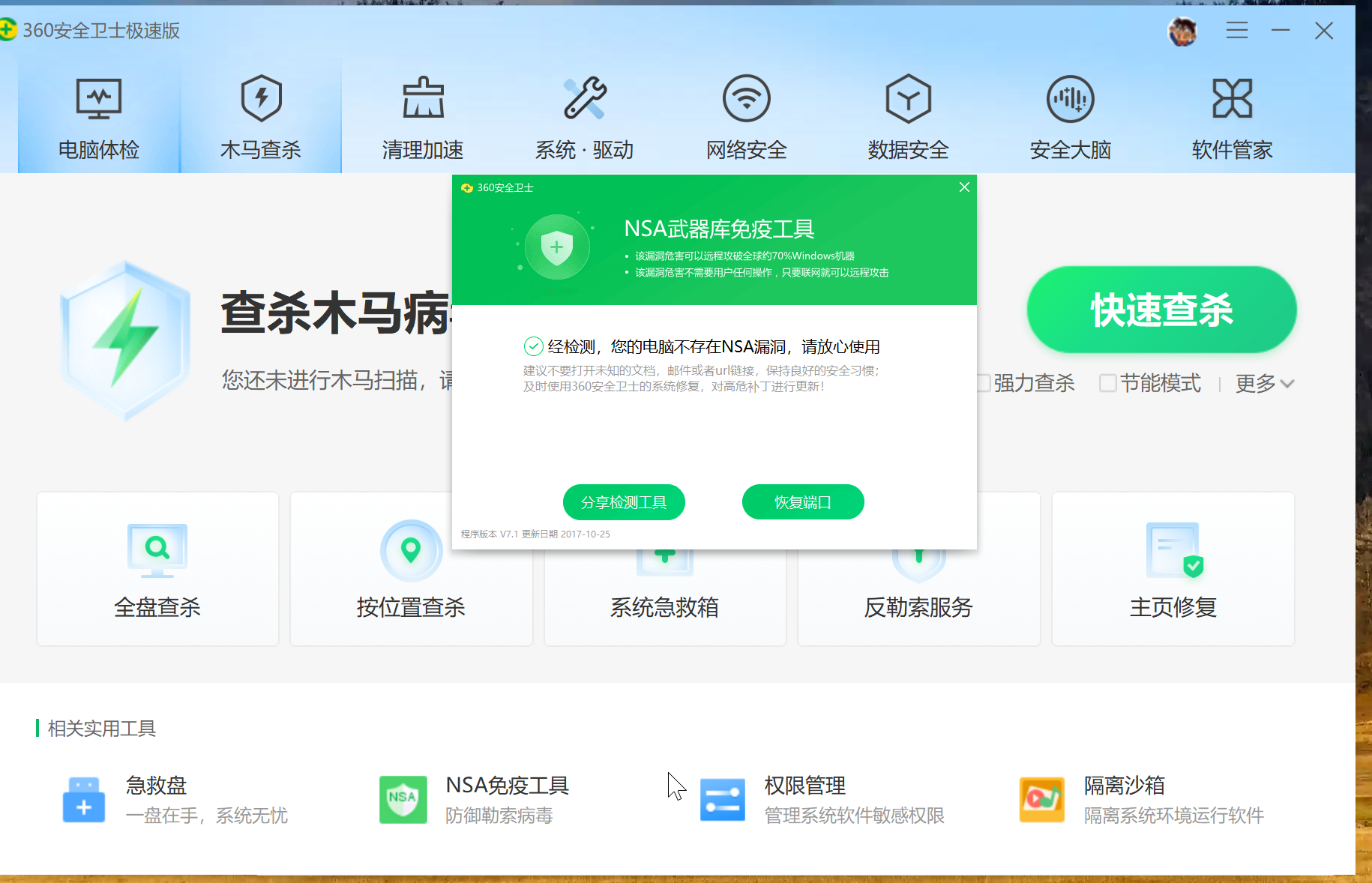Open the 软件管家 tab
The image size is (1372, 883).
[1233, 117]
